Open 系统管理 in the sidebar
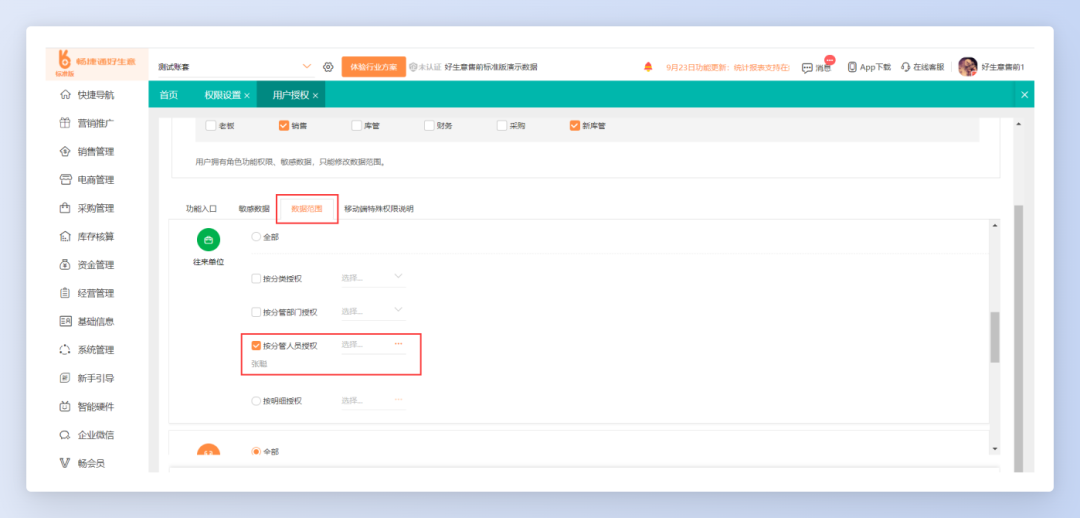 [87, 349]
